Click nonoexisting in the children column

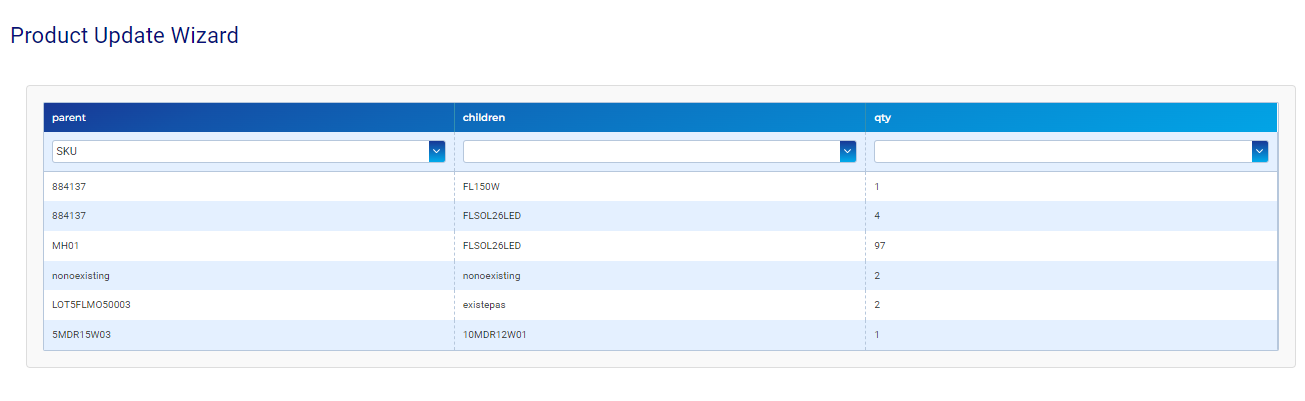click(491, 275)
